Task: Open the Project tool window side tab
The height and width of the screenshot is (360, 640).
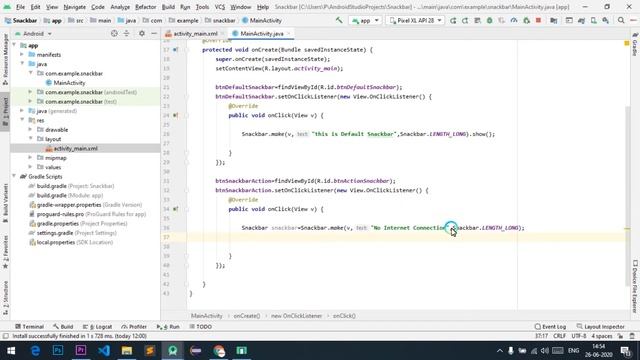Action: pos(5,111)
